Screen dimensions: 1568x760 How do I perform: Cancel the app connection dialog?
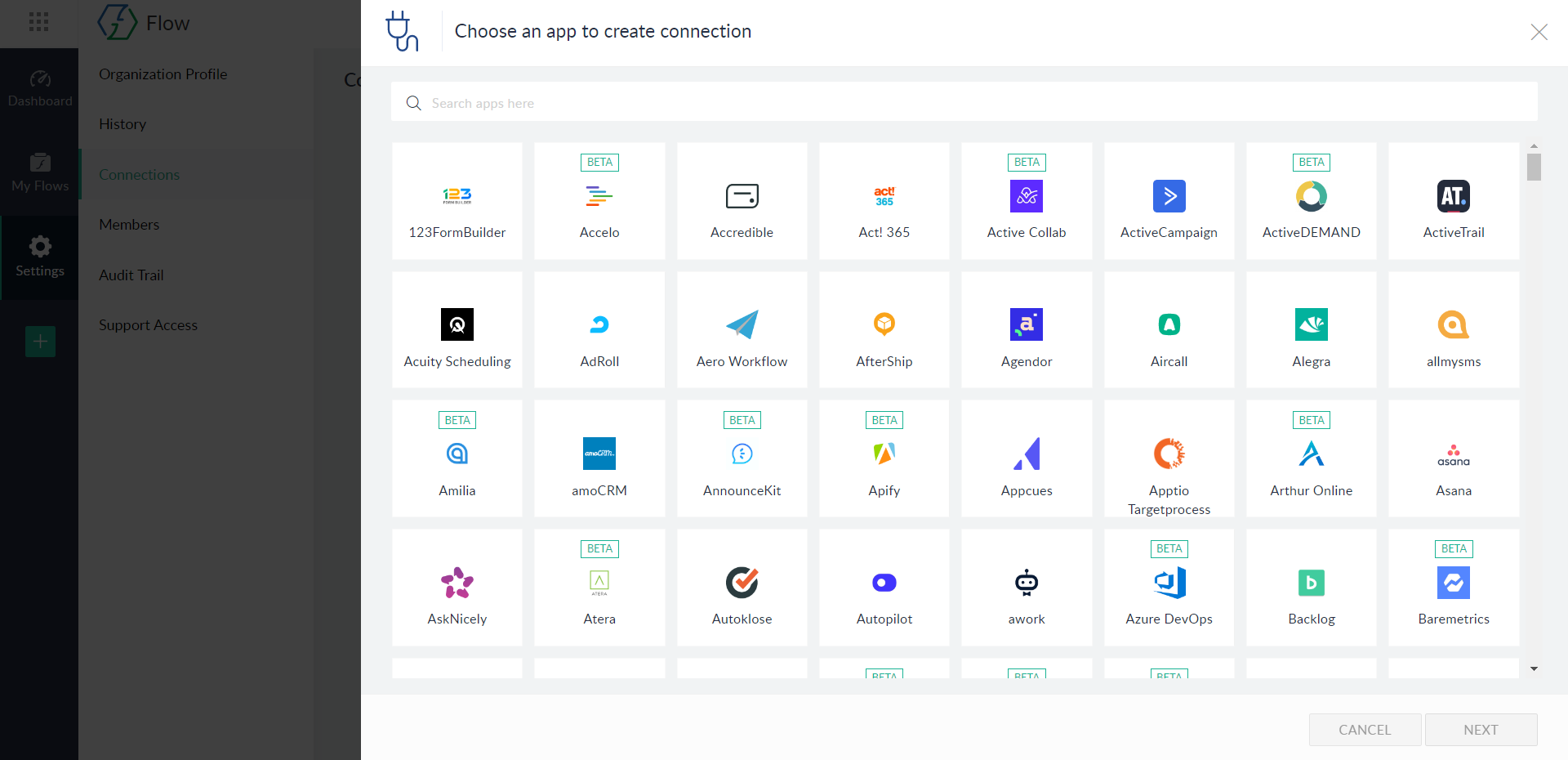(x=1365, y=730)
